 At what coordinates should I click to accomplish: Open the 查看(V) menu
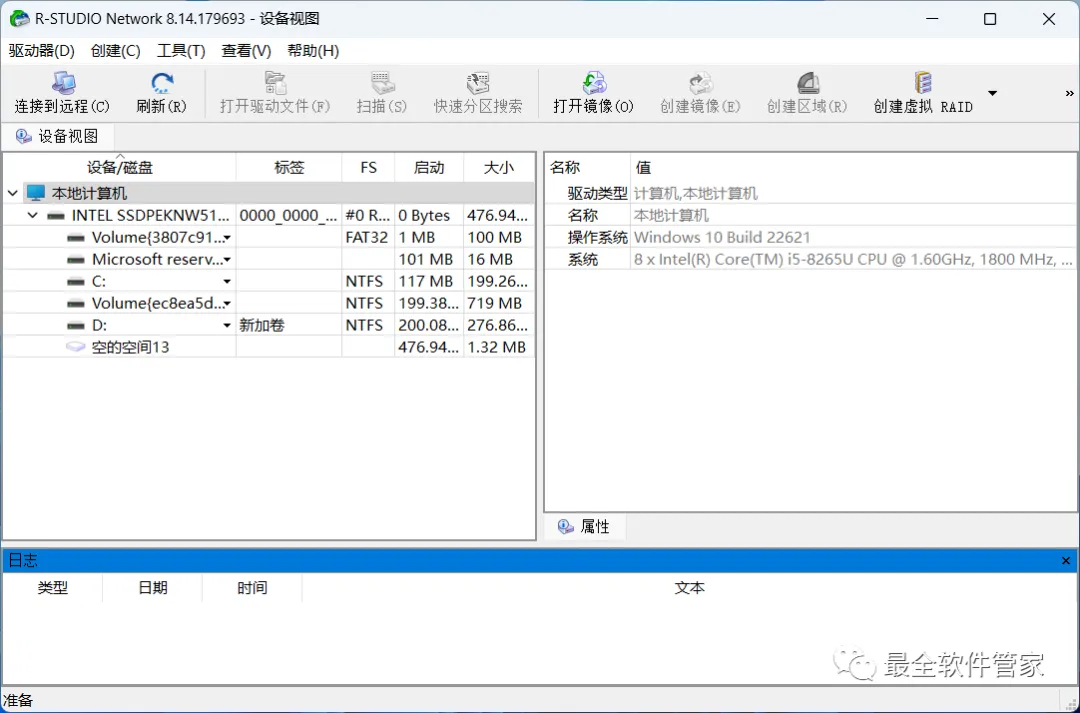tap(246, 51)
